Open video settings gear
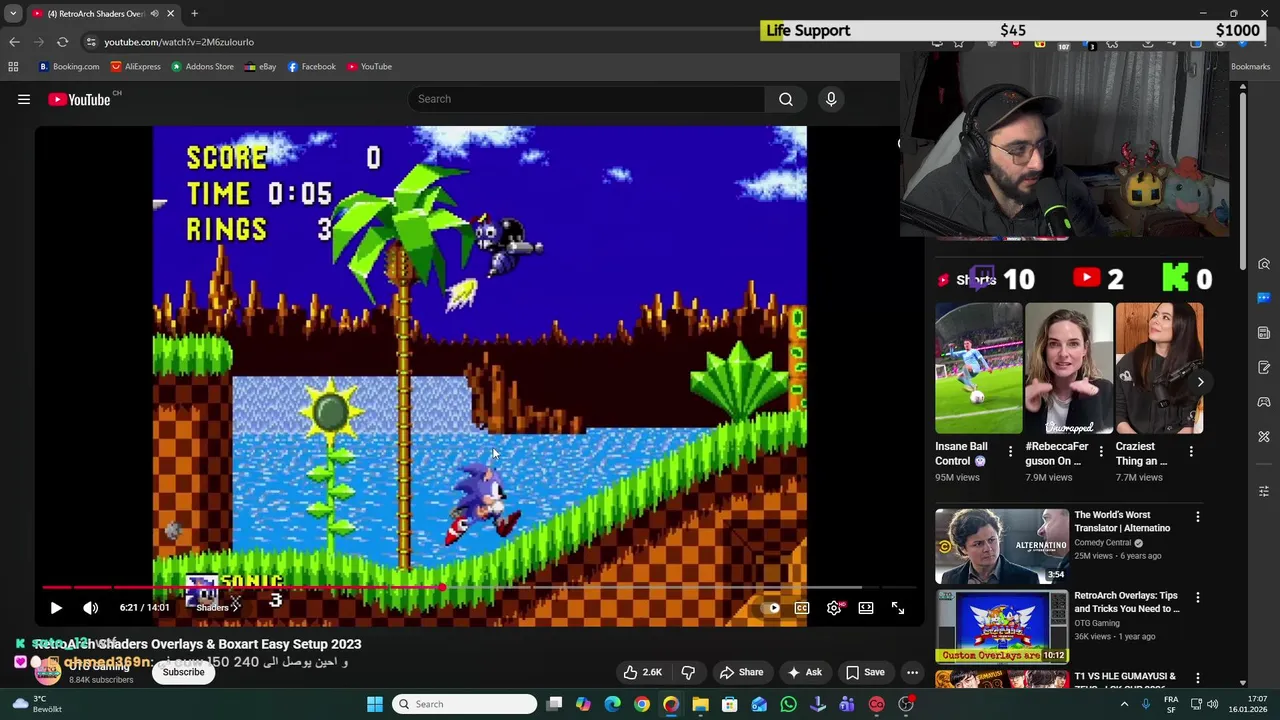Viewport: 1280px width, 720px height. pyautogui.click(x=834, y=608)
